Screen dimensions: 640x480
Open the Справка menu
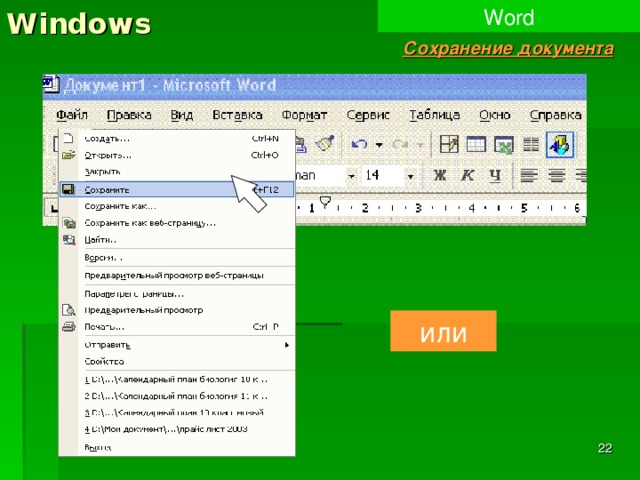coord(556,115)
